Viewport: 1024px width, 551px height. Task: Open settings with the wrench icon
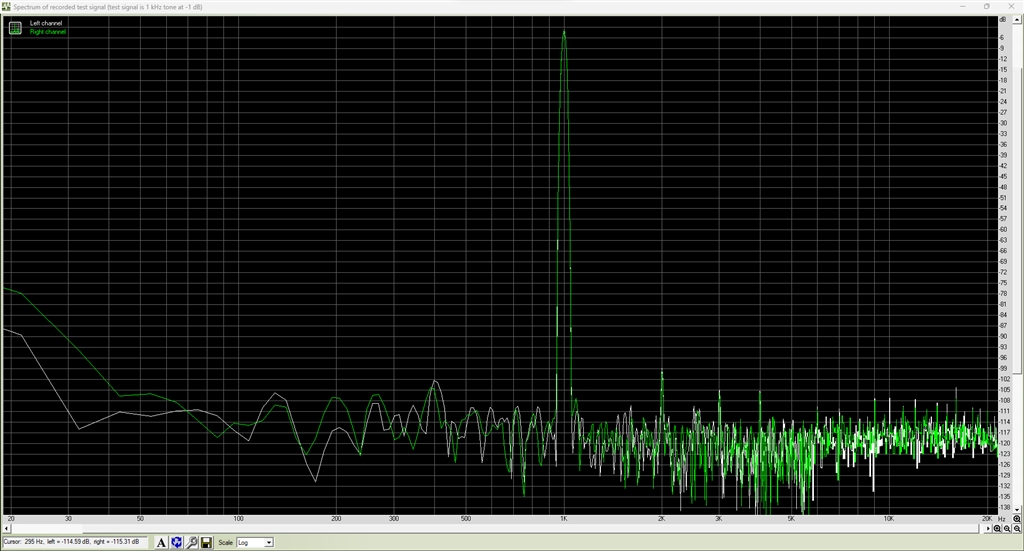pos(191,543)
